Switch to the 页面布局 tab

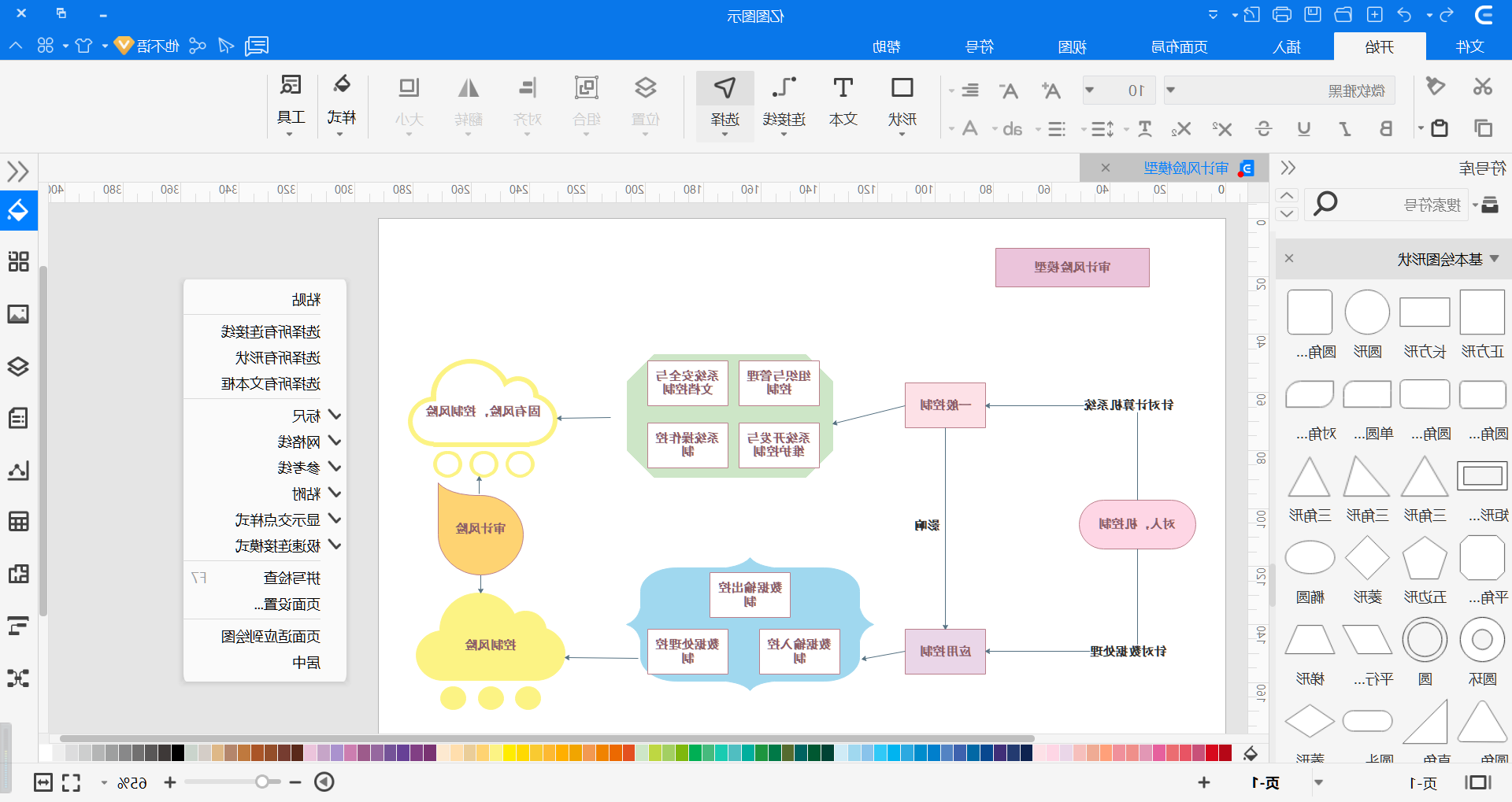1179,46
